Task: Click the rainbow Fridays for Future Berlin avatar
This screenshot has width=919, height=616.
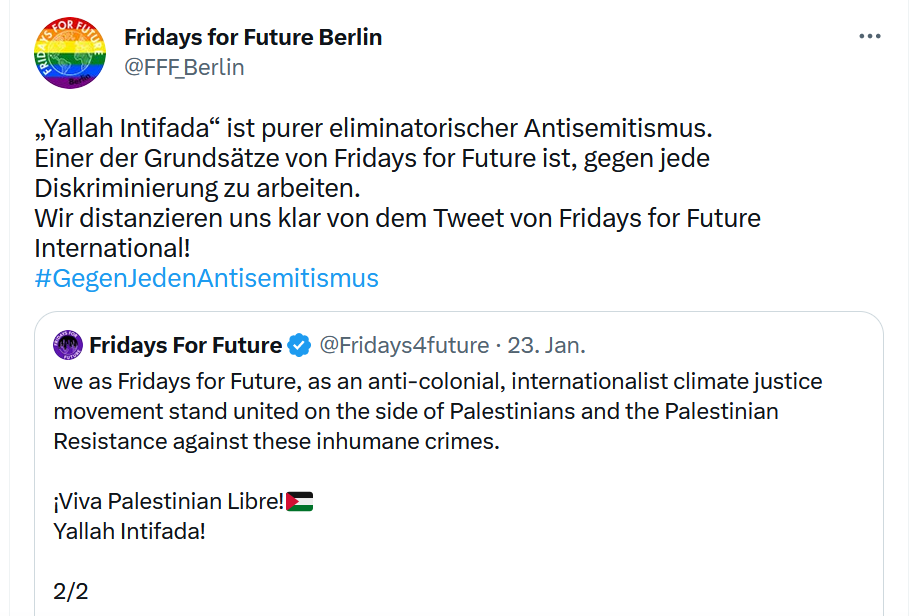Action: pyautogui.click(x=69, y=53)
